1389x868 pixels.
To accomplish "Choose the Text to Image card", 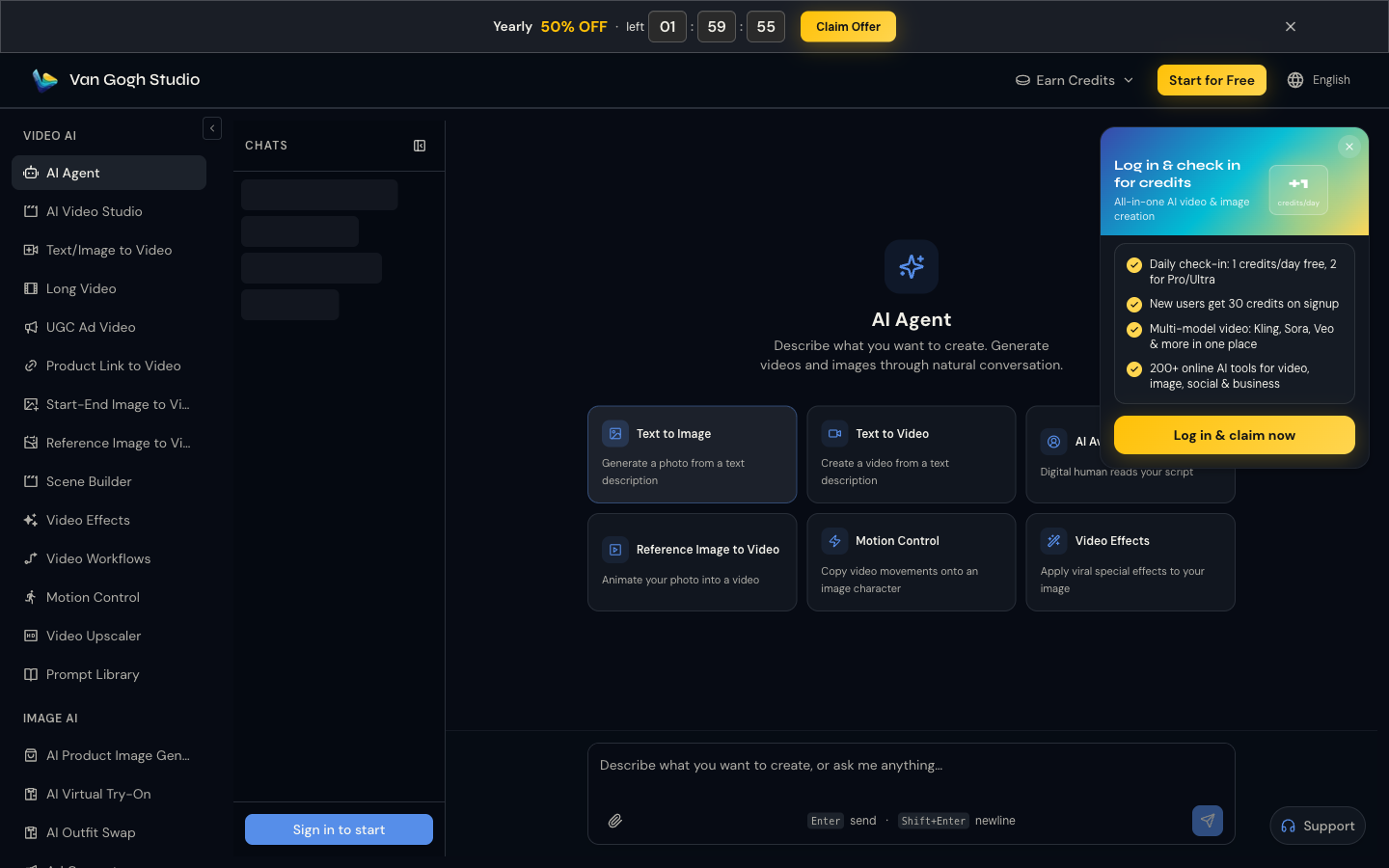I will click(692, 454).
